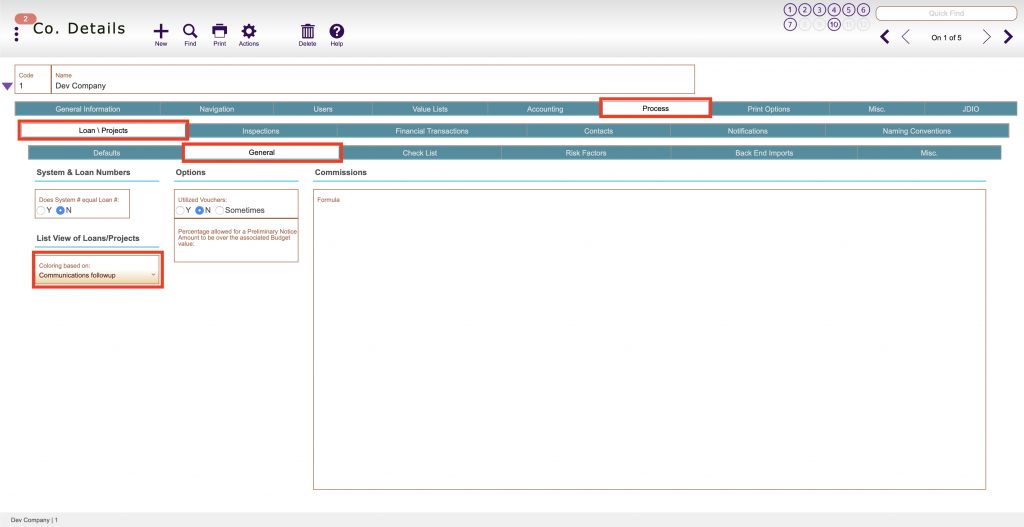The image size is (1024, 527).
Task: Open Help question mark icon
Action: (336, 31)
